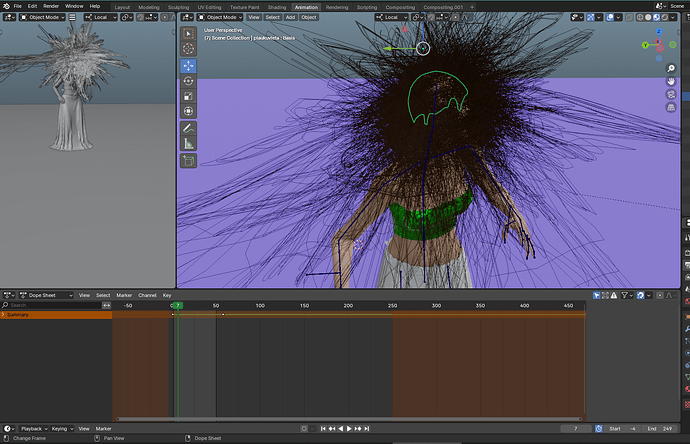Select the Move tool
The image size is (690, 444).
(x=188, y=66)
